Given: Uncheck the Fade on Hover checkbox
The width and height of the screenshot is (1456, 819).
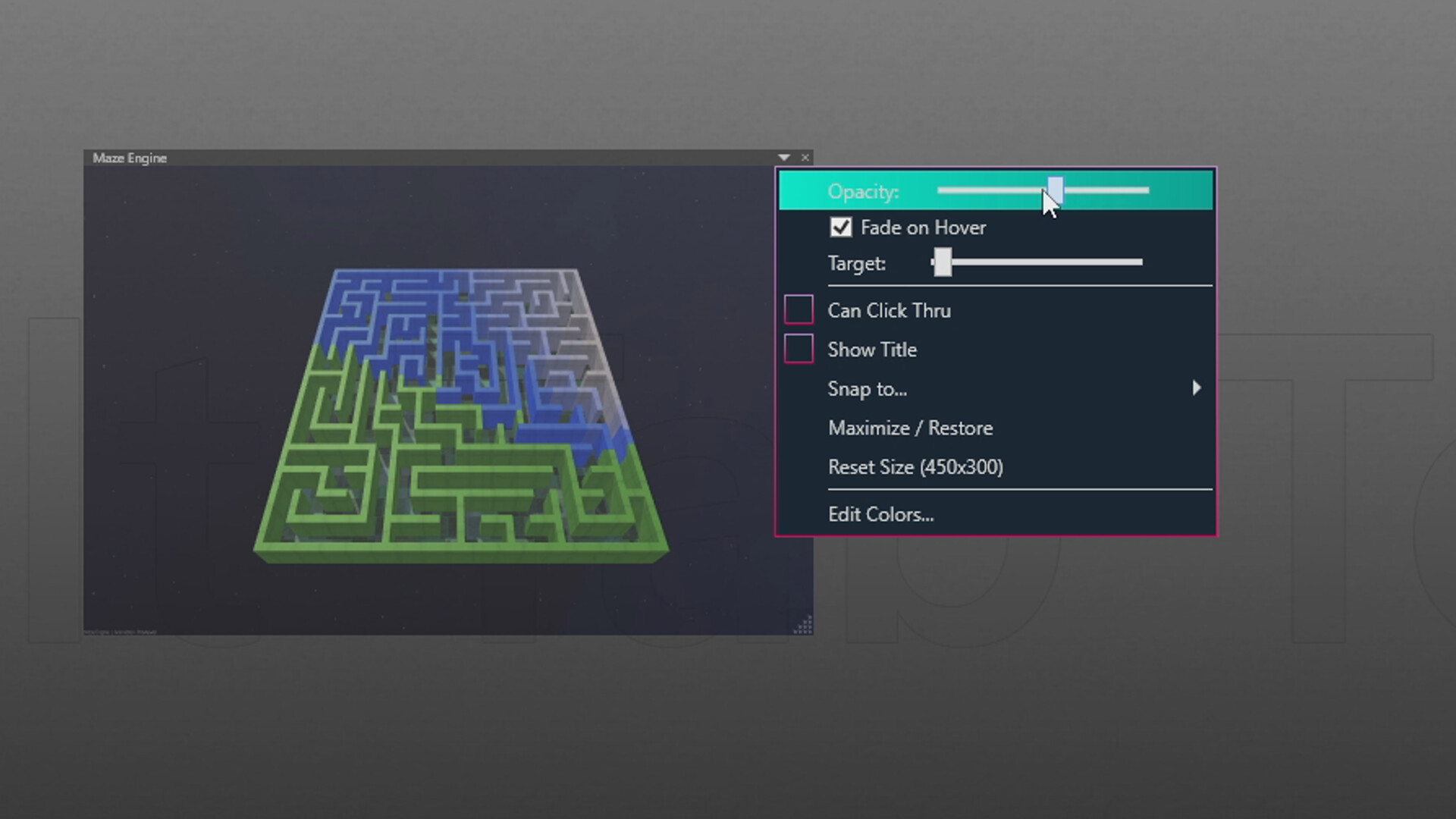Looking at the screenshot, I should 840,227.
